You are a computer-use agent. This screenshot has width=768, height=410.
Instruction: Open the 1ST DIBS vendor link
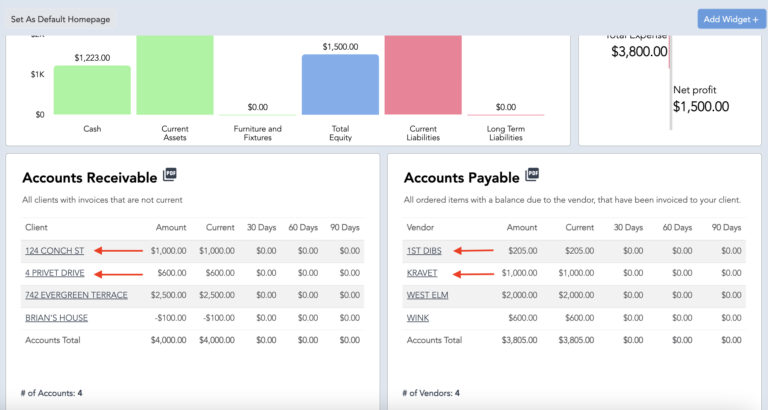pos(424,251)
